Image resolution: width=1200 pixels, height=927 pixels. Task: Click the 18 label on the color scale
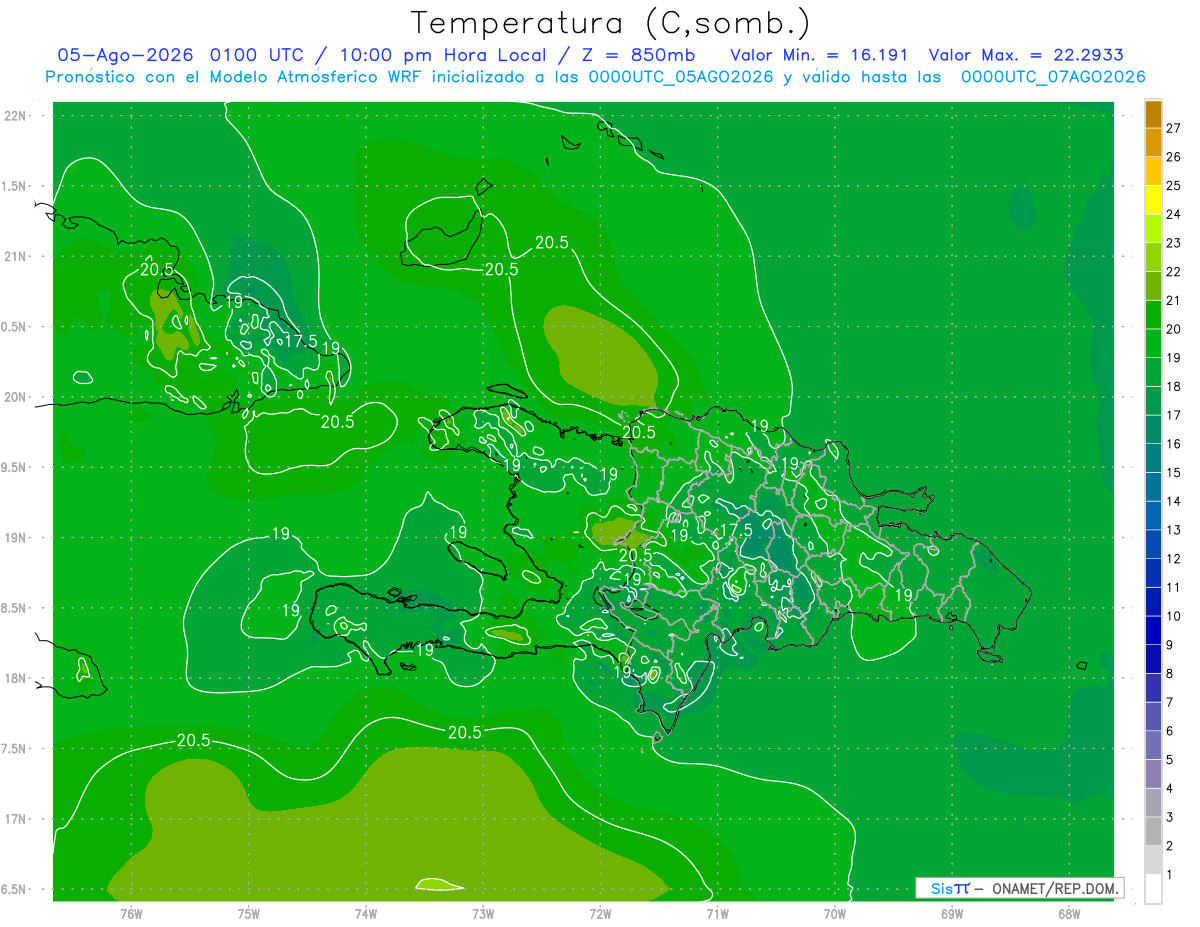pos(1173,386)
